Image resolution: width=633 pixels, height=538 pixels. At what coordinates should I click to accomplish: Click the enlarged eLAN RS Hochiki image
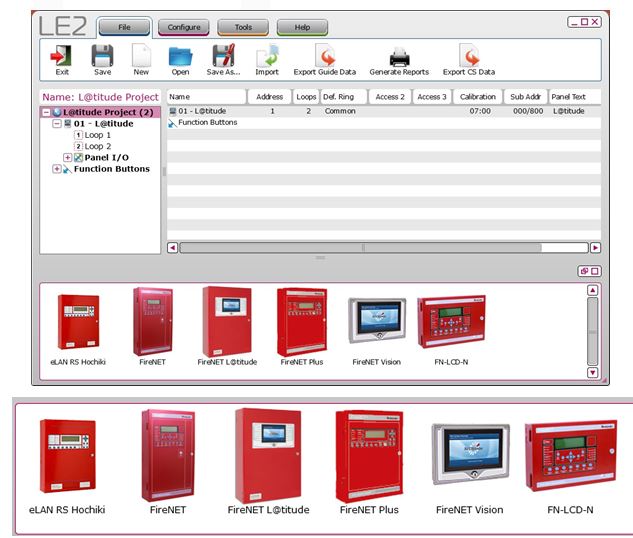67,456
